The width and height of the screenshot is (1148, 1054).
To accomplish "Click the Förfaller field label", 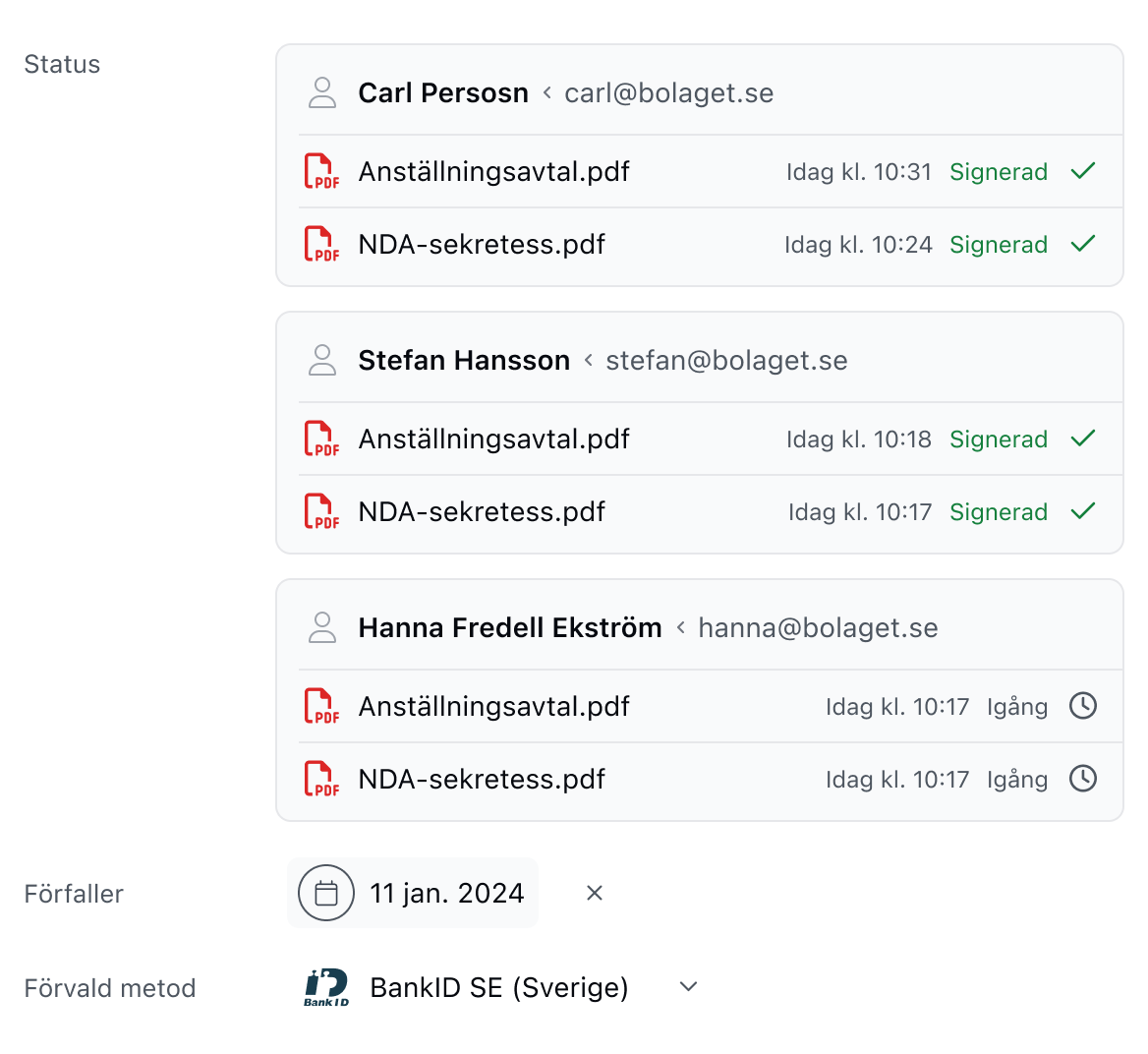I will (x=74, y=895).
